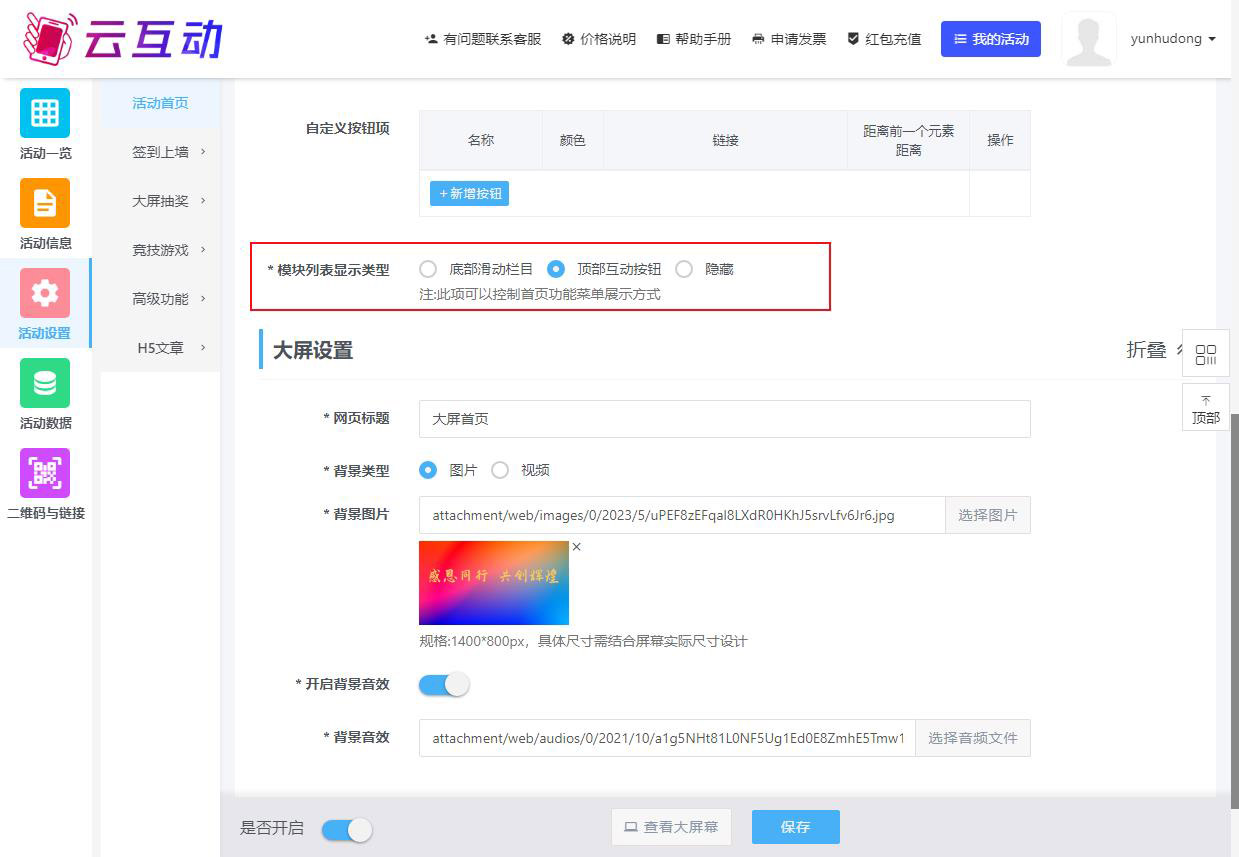Open the 活动一览 grid icon
The height and width of the screenshot is (857, 1239).
tap(45, 113)
